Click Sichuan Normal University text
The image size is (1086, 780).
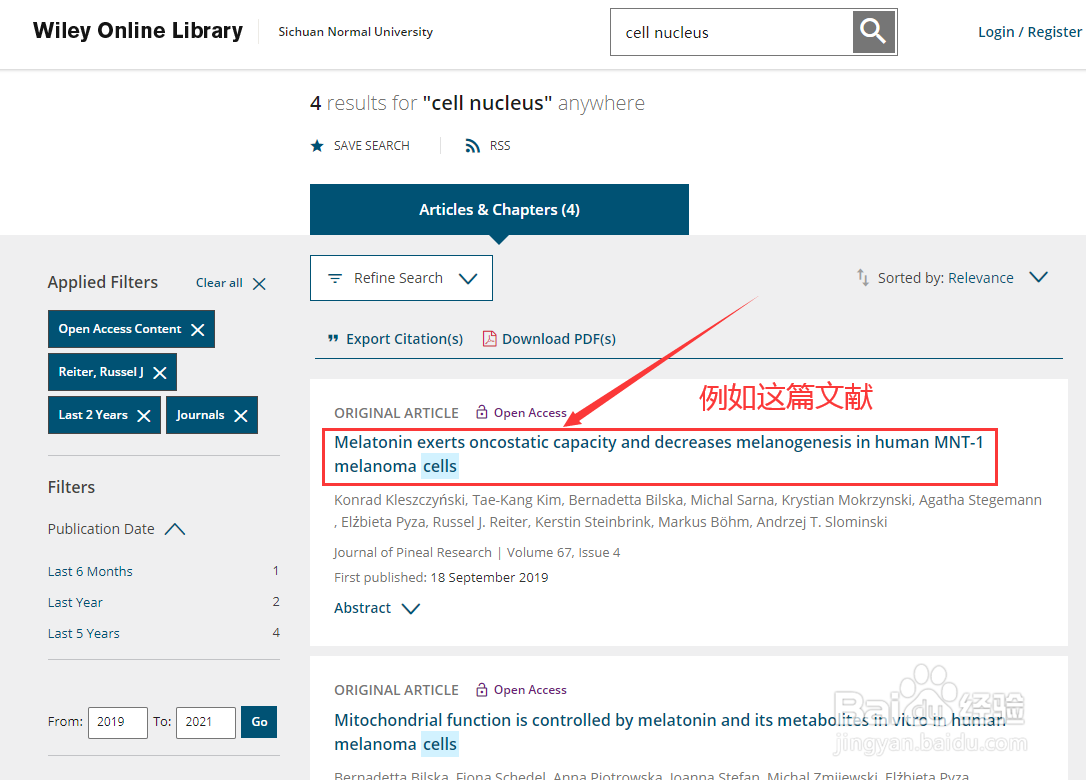[355, 32]
